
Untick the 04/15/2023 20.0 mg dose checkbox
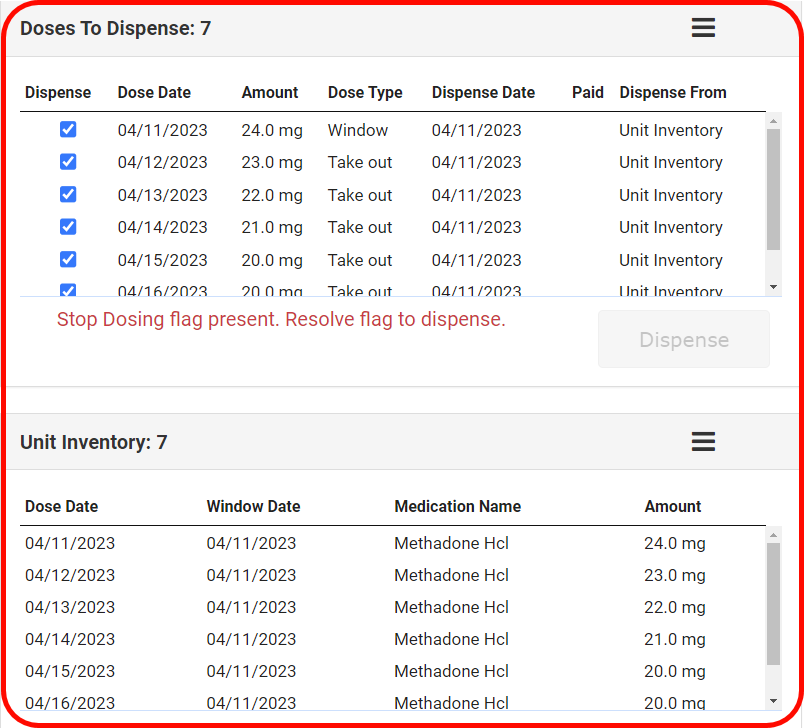click(68, 260)
